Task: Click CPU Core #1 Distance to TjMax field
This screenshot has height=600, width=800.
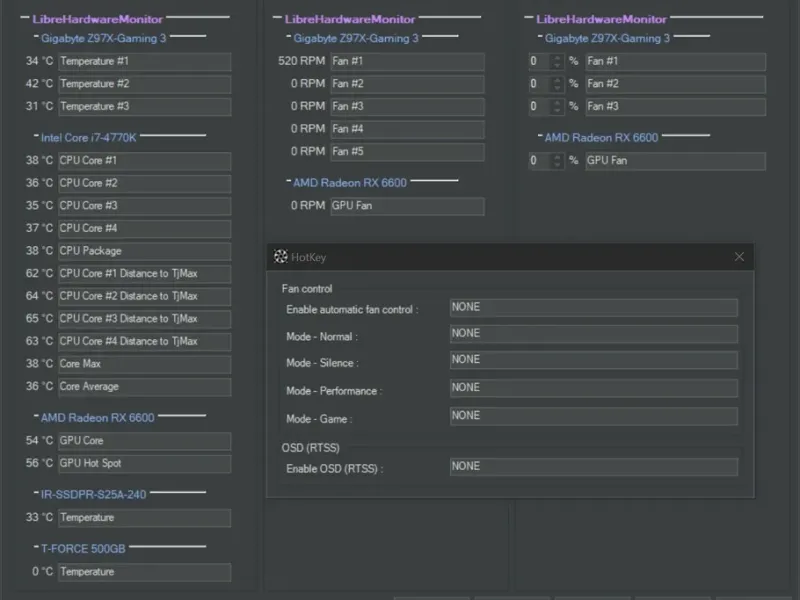Action: click(144, 274)
